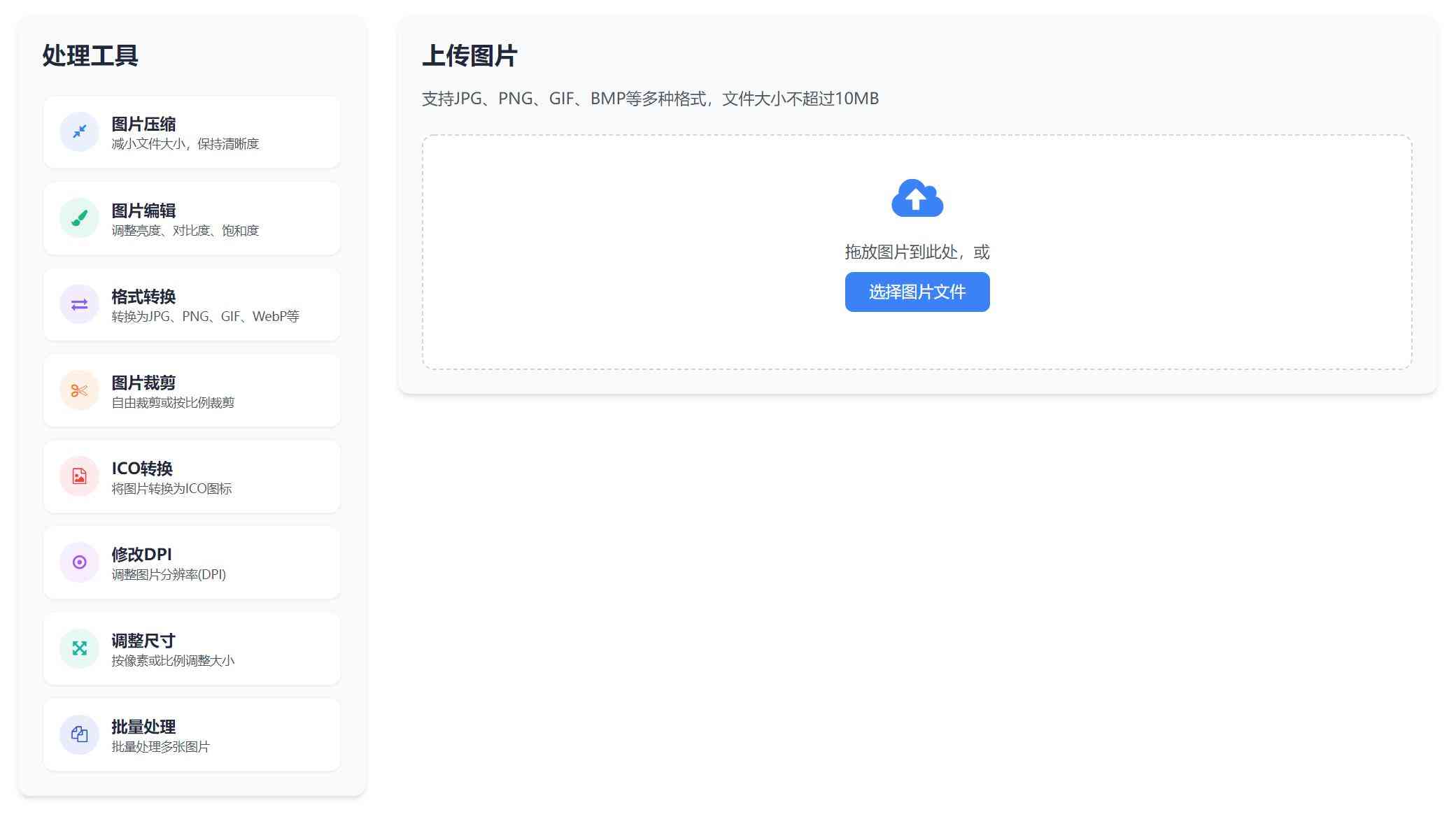Select the 格式转换 tool

click(192, 305)
